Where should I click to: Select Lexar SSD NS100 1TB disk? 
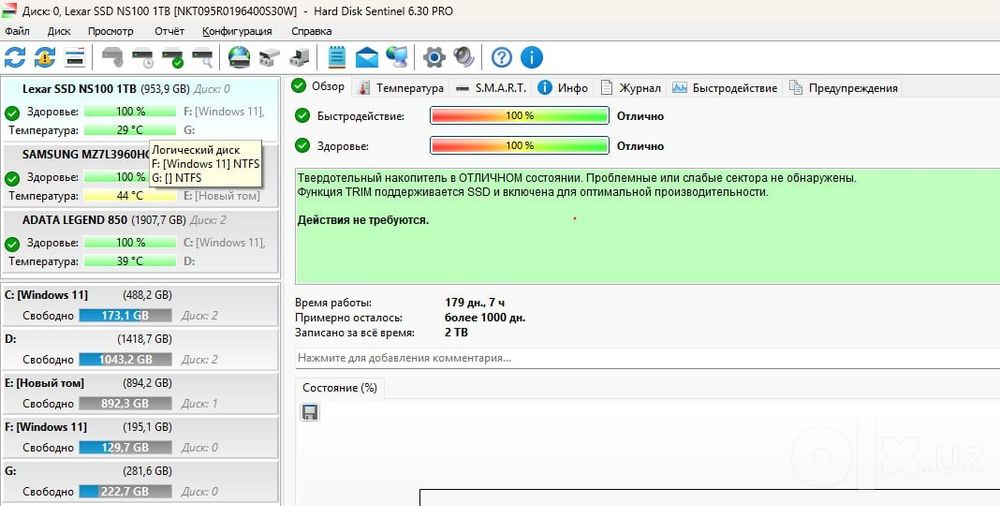140,110
